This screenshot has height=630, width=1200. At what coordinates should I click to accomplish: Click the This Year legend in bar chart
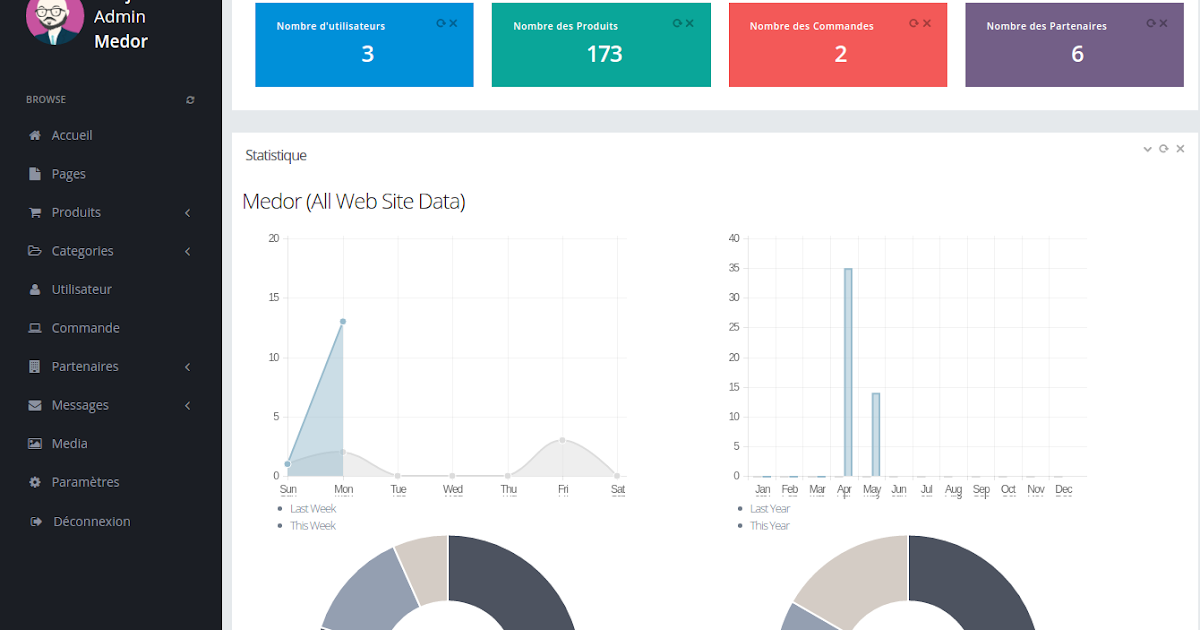click(770, 526)
